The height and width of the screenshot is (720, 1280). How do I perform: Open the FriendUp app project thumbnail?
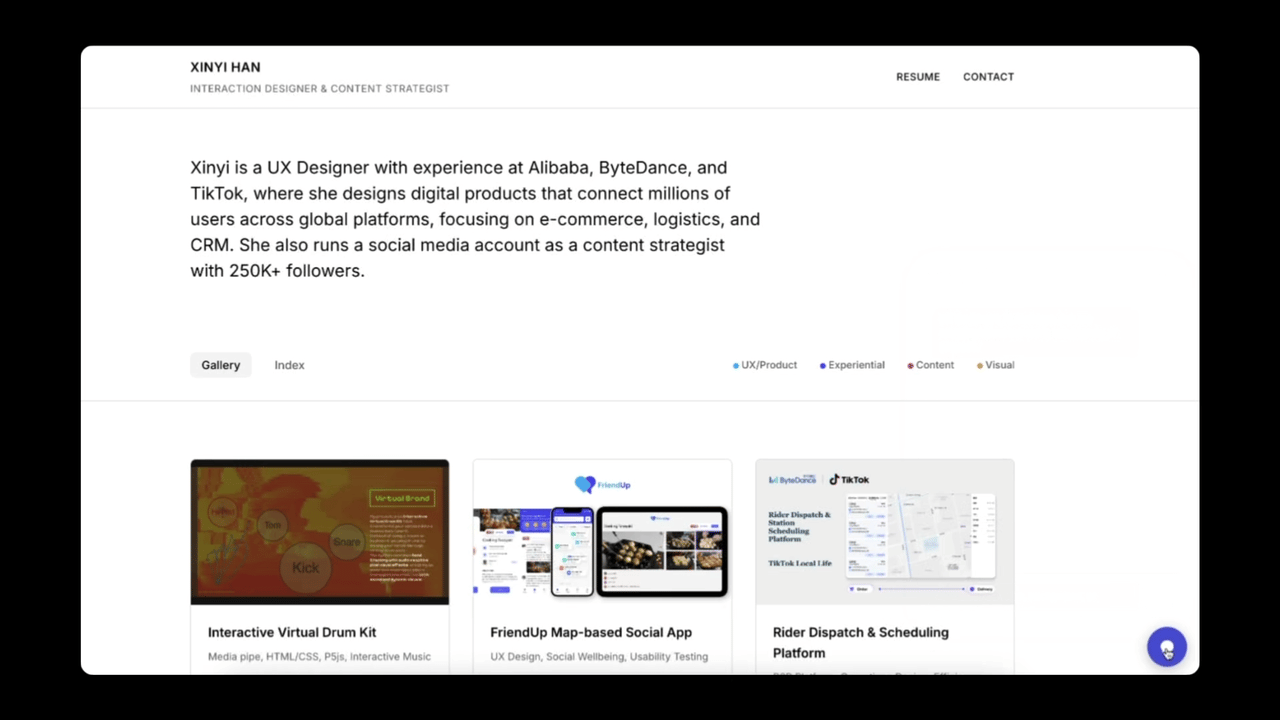pos(602,532)
